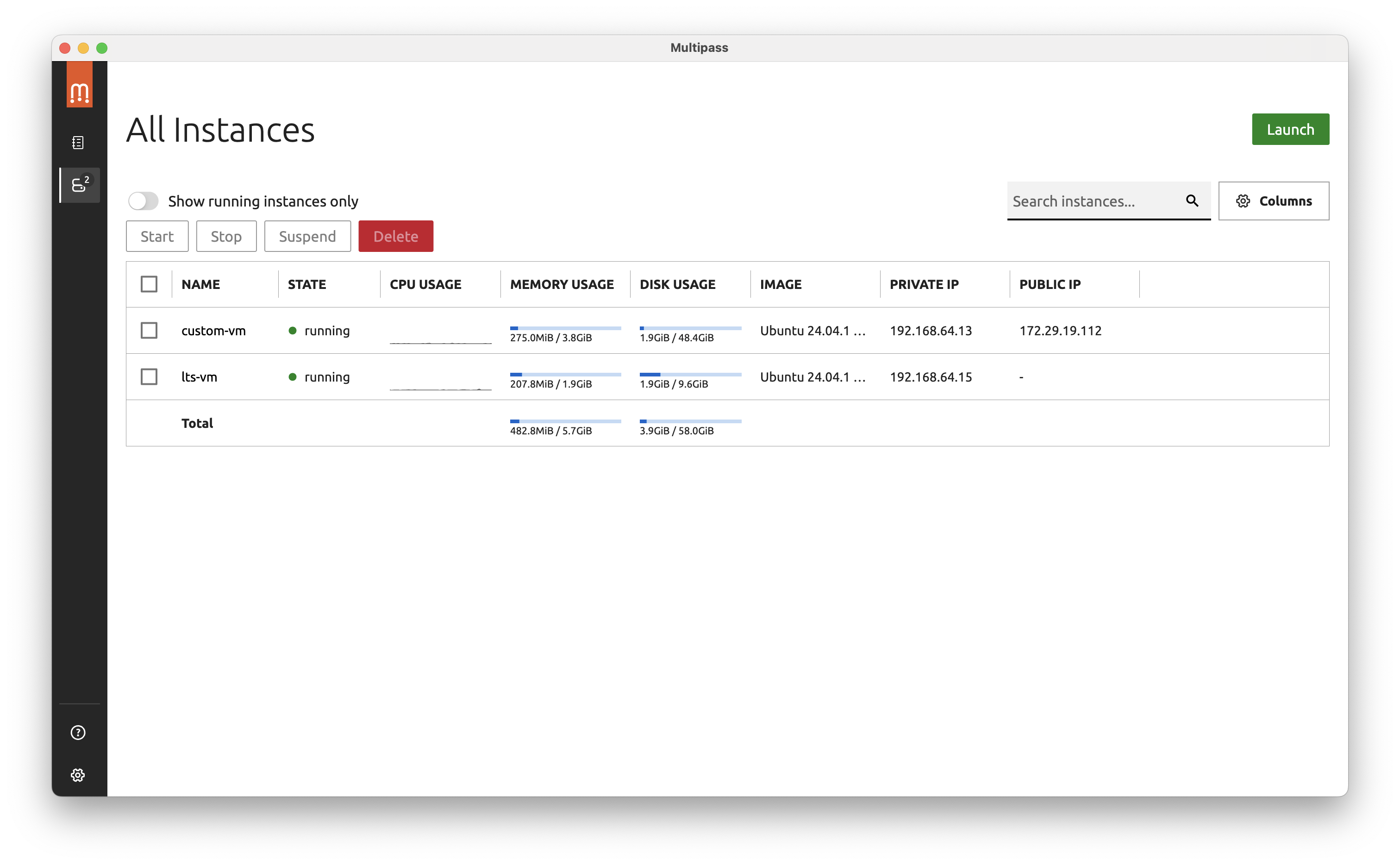Click the MEMORY USAGE column header
Image resolution: width=1400 pixels, height=865 pixels.
(x=562, y=284)
